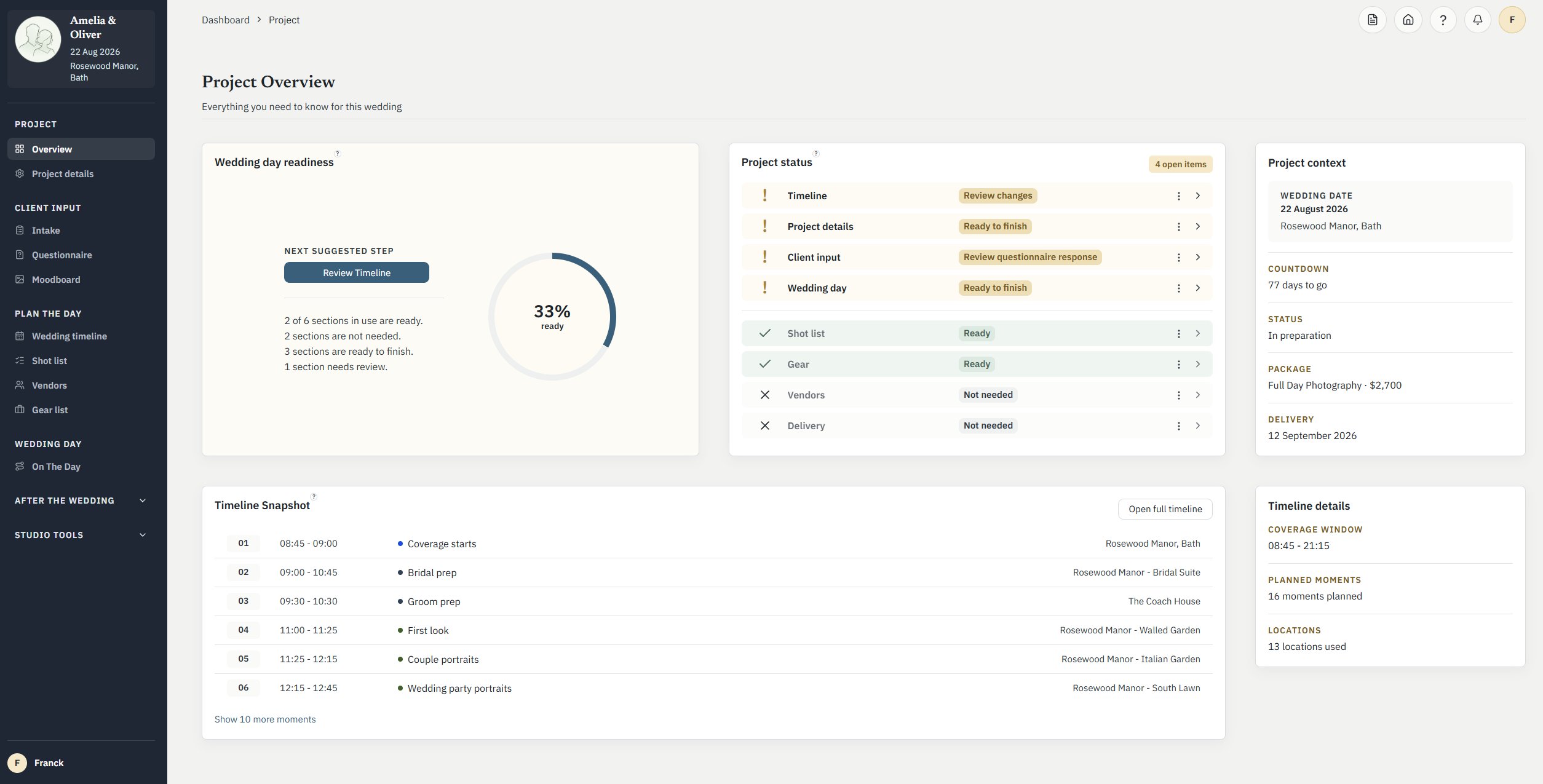Open Wedding day readiness help tooltip icon
Image resolution: width=1543 pixels, height=784 pixels.
click(338, 153)
